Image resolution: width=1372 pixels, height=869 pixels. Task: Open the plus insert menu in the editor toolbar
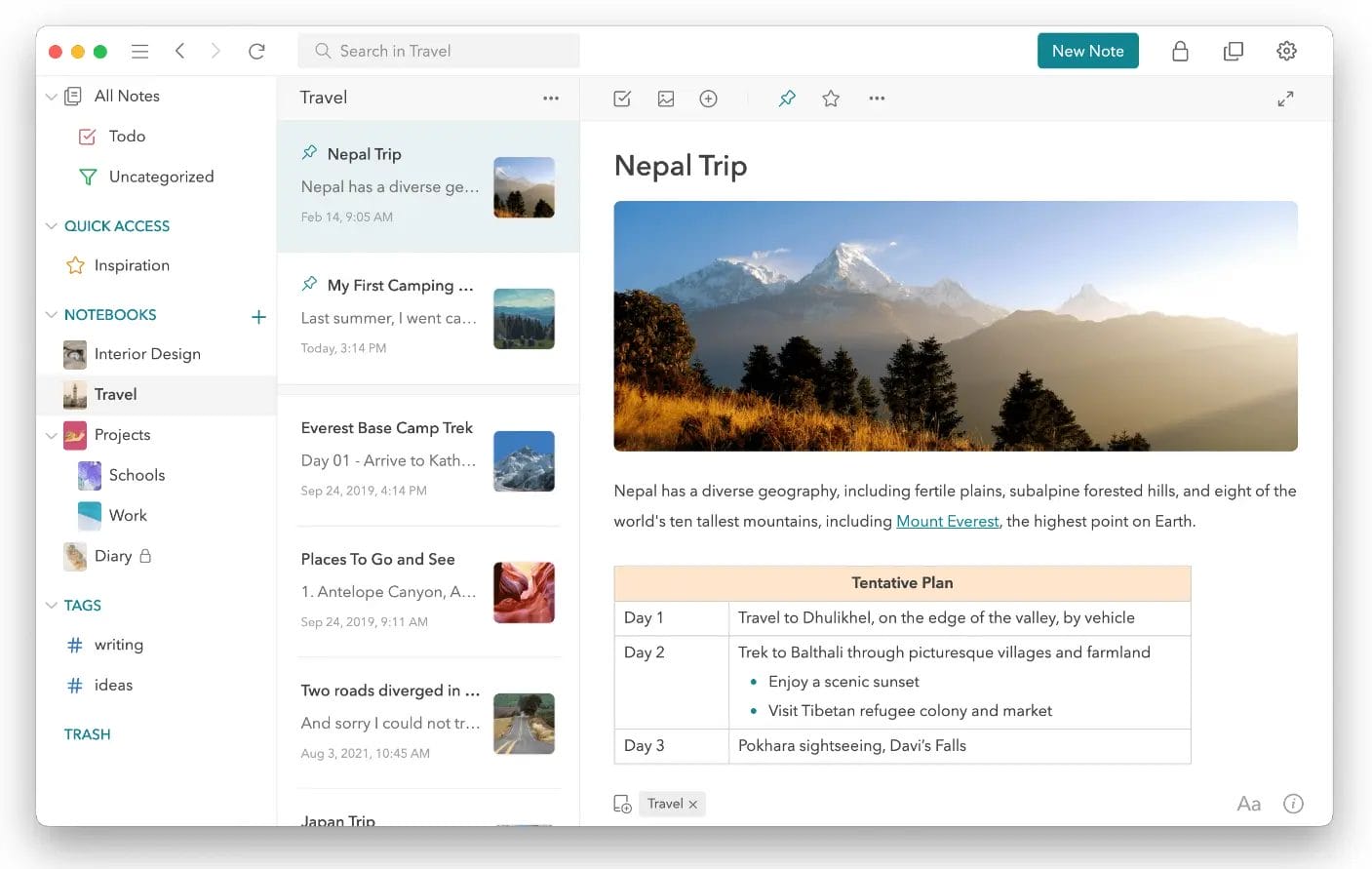coord(708,98)
